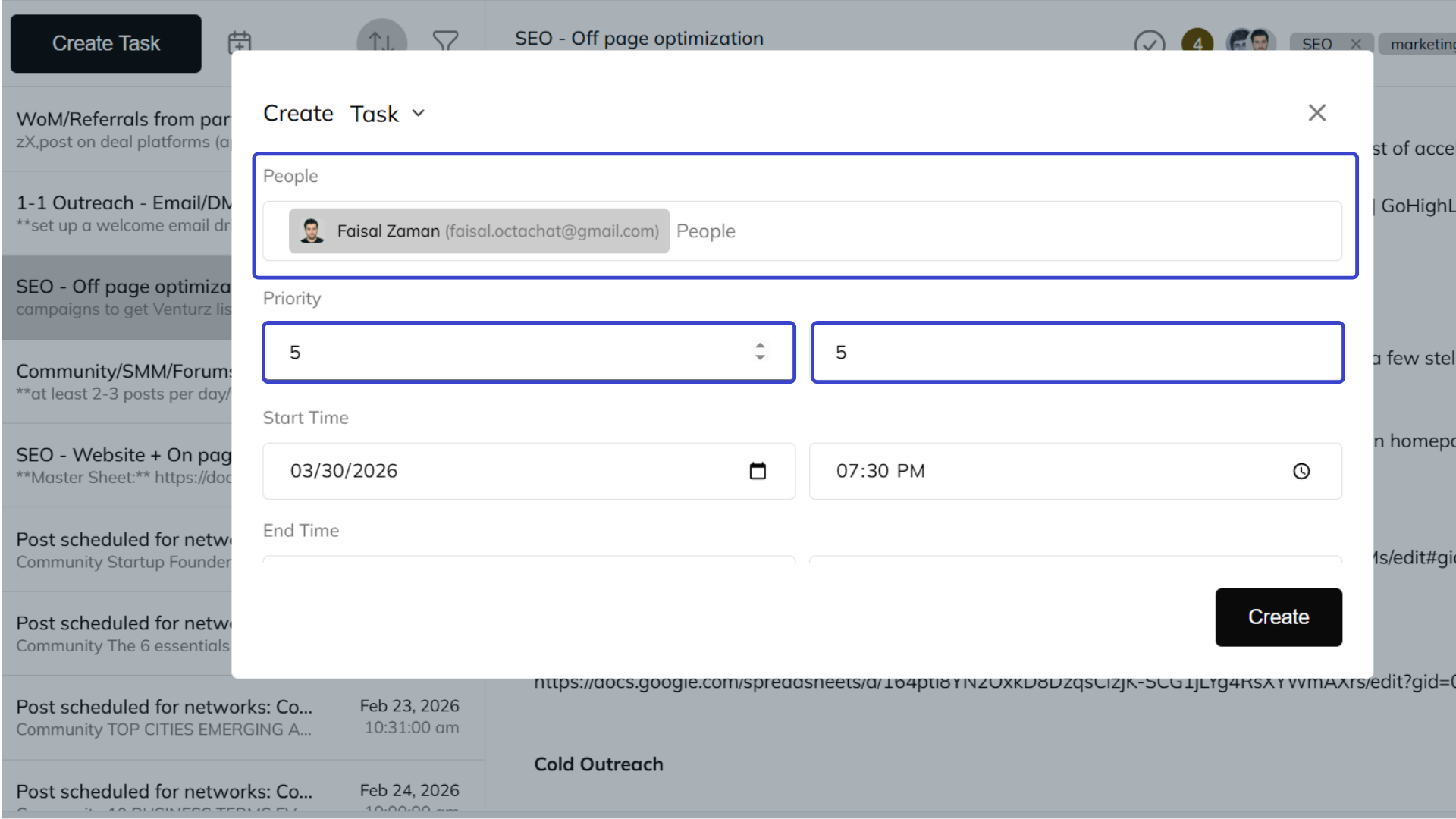Click the Create button to submit the task
This screenshot has width=1456, height=819.
tap(1278, 617)
